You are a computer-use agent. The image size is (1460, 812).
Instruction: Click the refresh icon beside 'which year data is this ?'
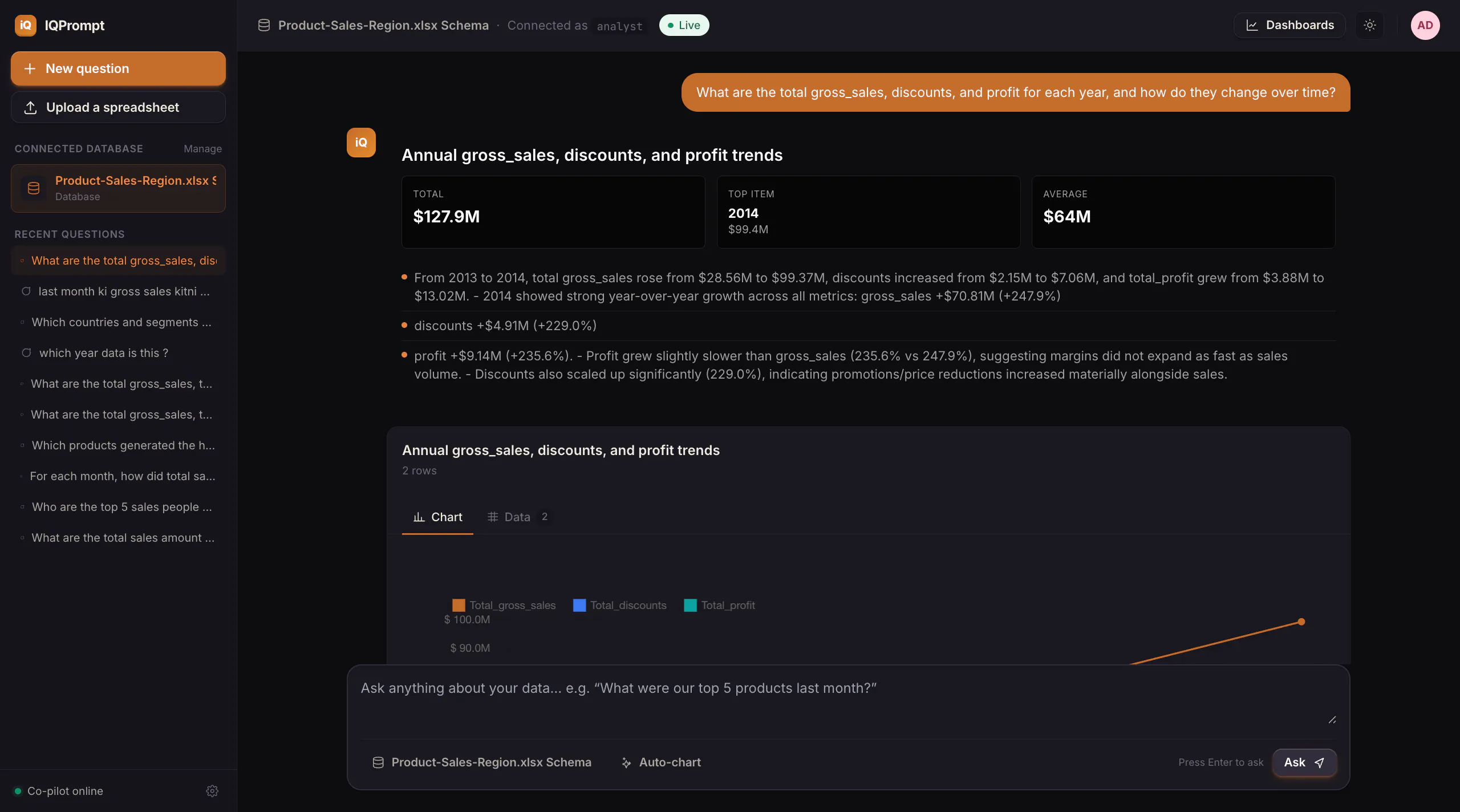click(26, 353)
